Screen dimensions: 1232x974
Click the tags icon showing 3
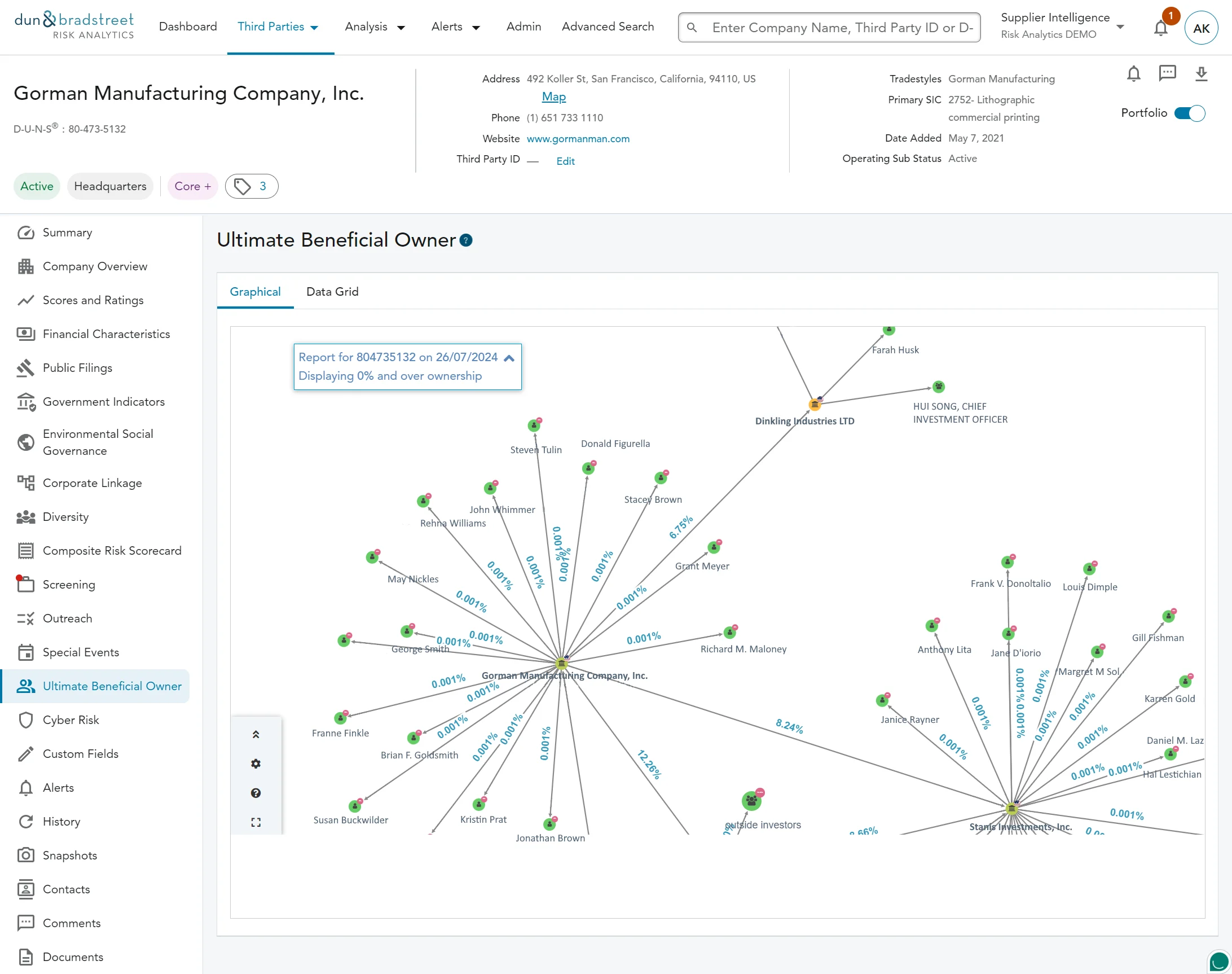[x=252, y=186]
